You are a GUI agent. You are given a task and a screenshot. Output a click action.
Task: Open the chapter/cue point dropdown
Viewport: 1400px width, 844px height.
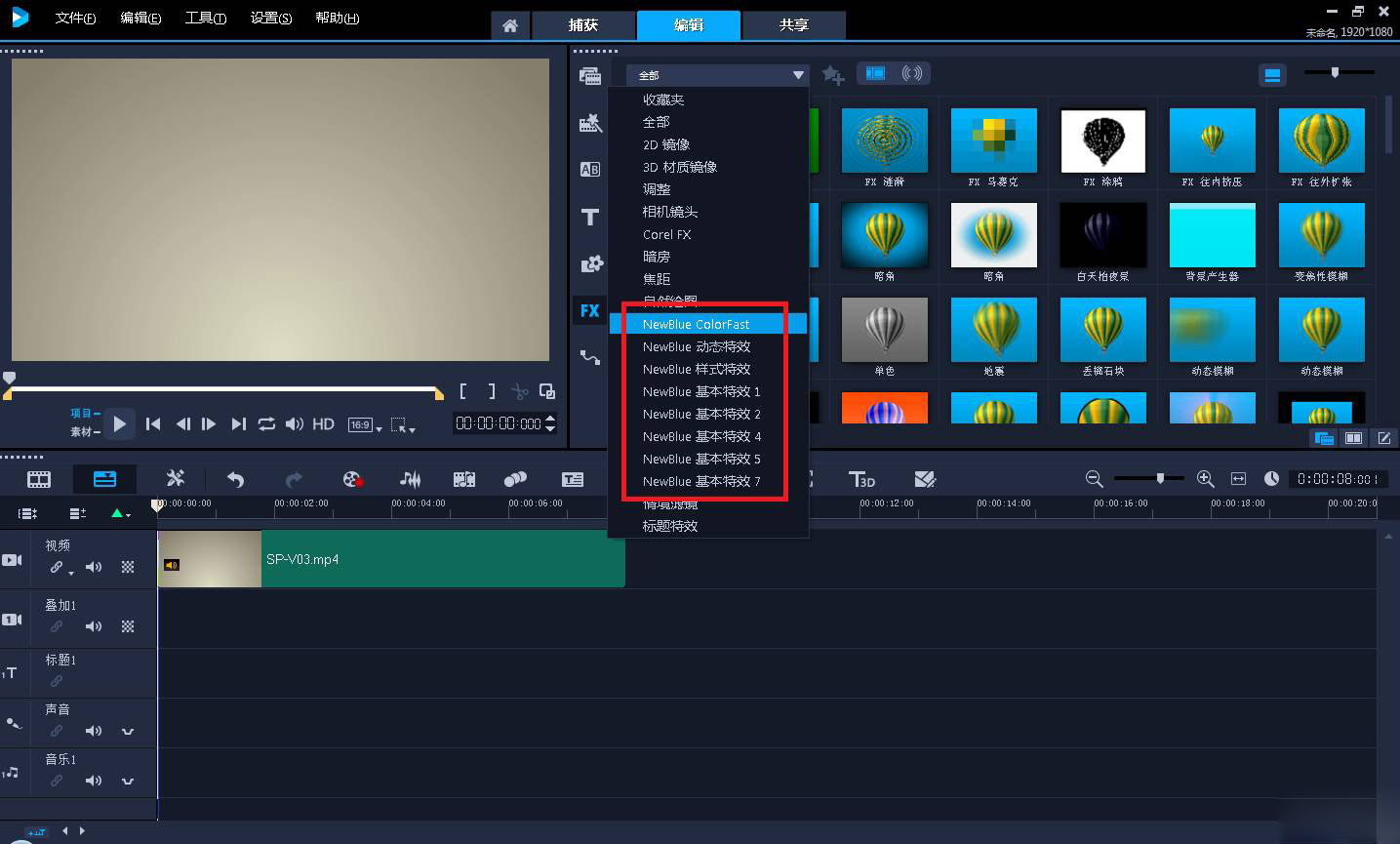click(x=120, y=513)
